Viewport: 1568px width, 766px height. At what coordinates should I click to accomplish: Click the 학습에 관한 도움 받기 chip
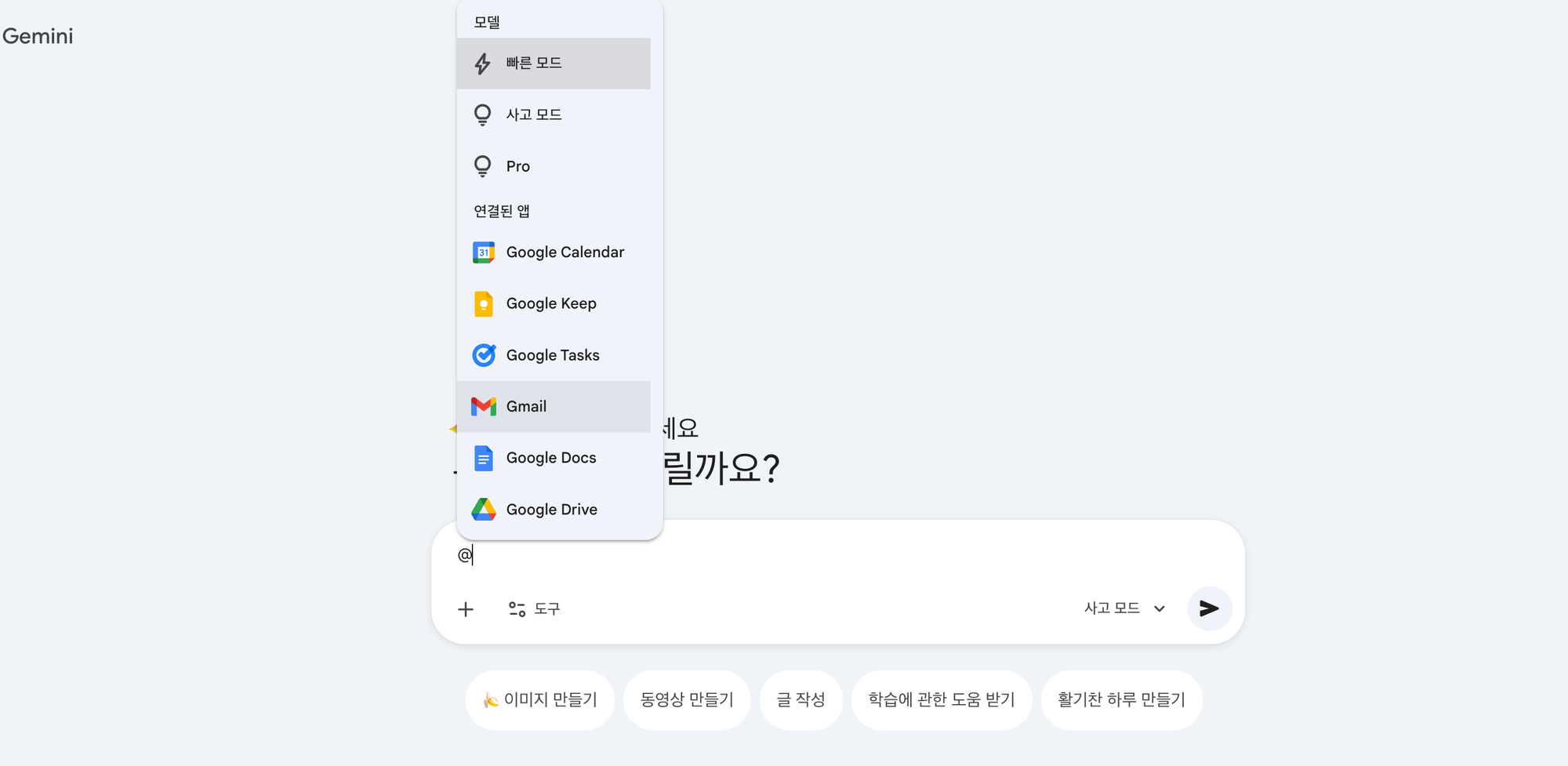(942, 699)
